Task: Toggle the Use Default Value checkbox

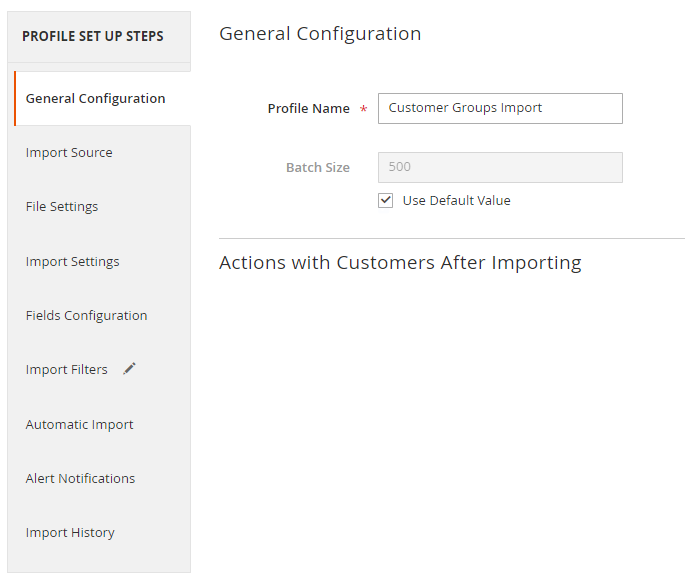Action: point(385,200)
